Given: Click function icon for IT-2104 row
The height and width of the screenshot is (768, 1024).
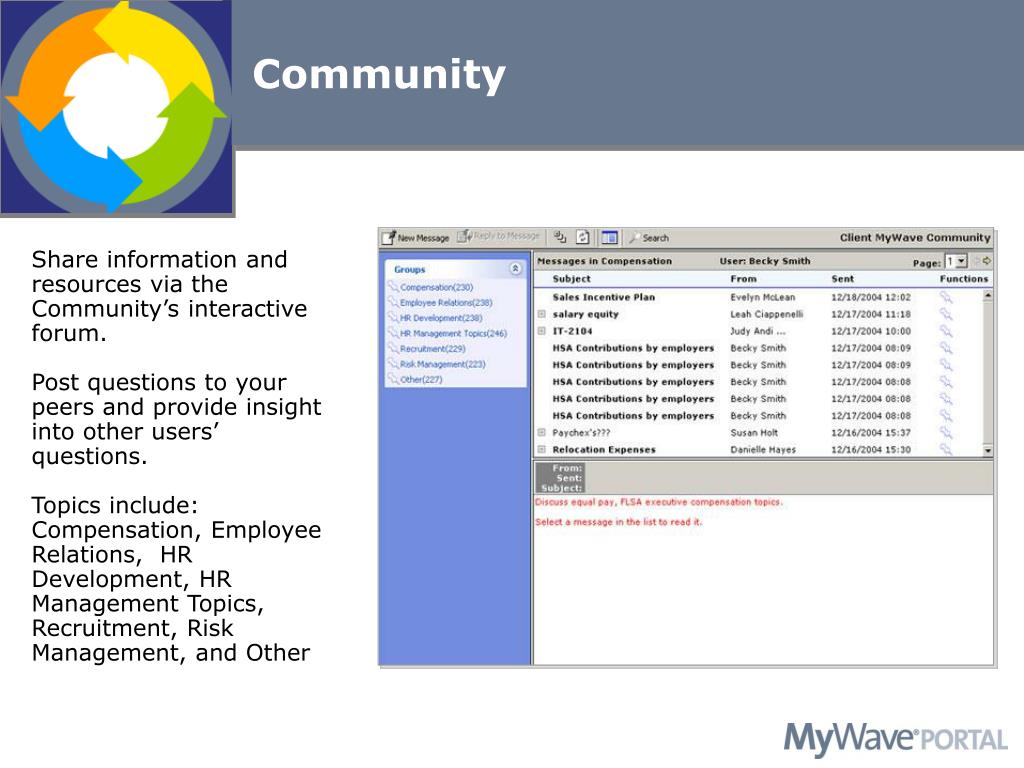Looking at the screenshot, I should point(946,331).
